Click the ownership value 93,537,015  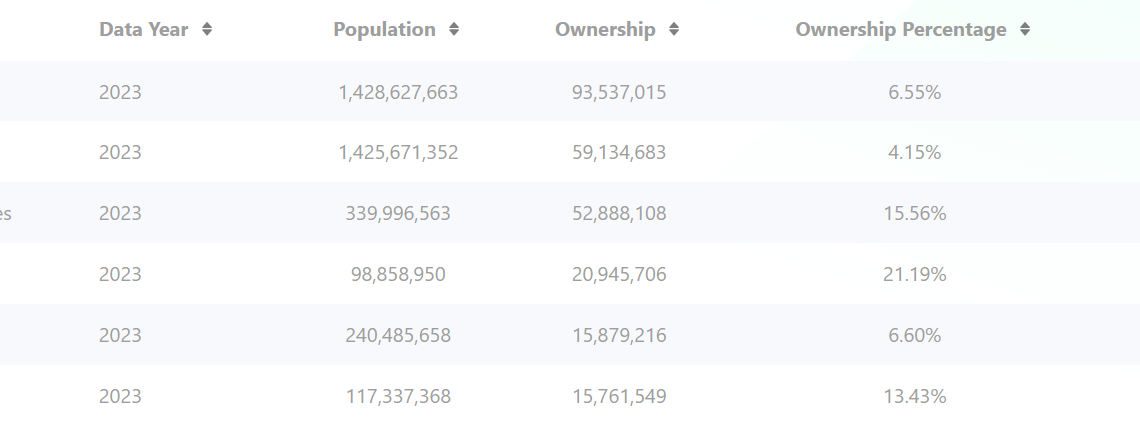619,92
